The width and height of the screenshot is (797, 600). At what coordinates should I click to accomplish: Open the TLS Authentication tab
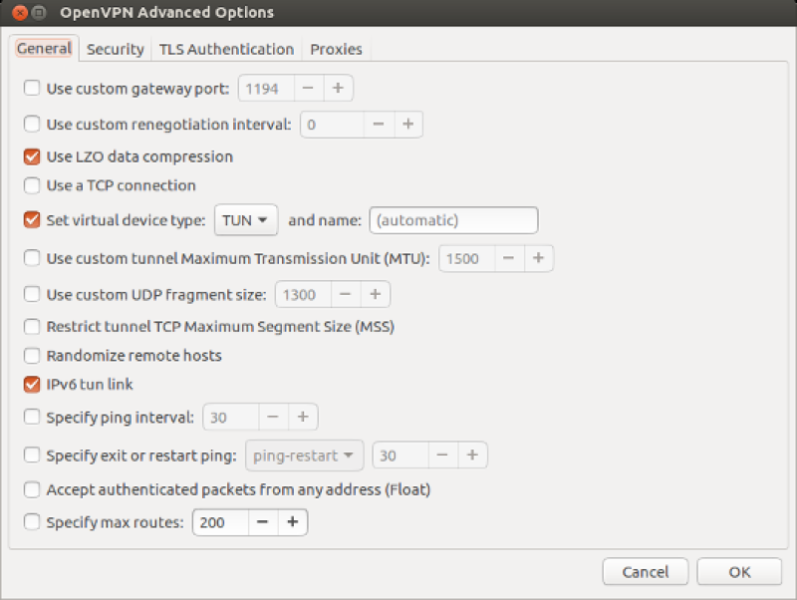(x=226, y=49)
